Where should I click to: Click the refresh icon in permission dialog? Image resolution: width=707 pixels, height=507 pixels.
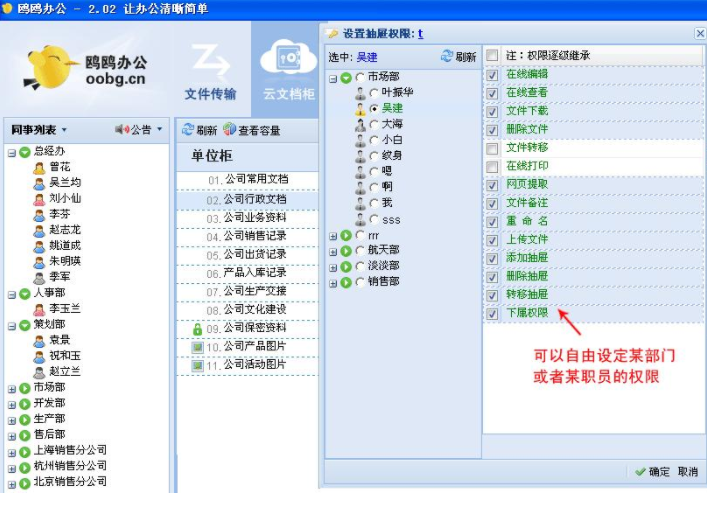pyautogui.click(x=446, y=56)
